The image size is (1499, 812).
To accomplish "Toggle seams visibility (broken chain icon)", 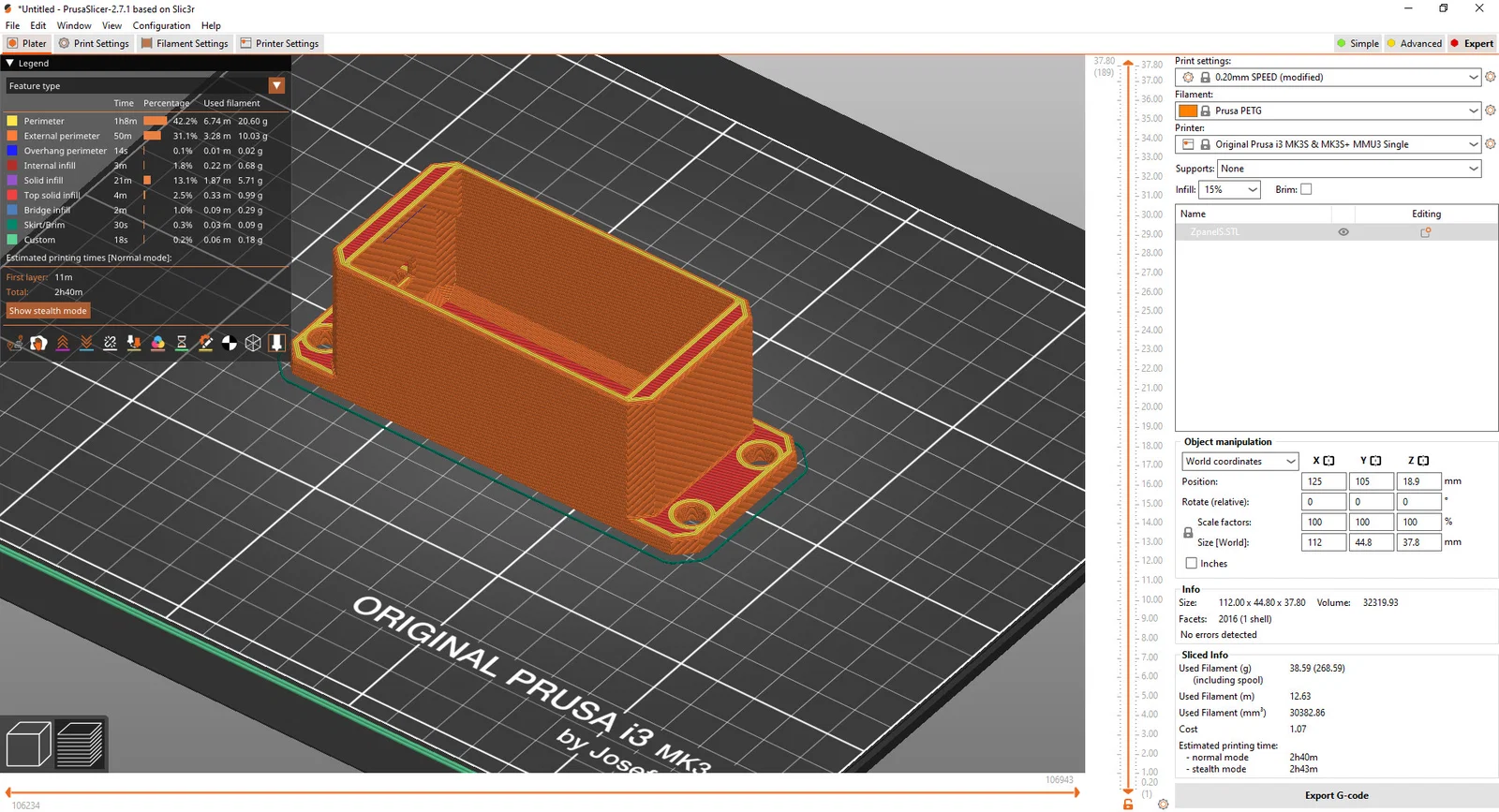I will [111, 343].
